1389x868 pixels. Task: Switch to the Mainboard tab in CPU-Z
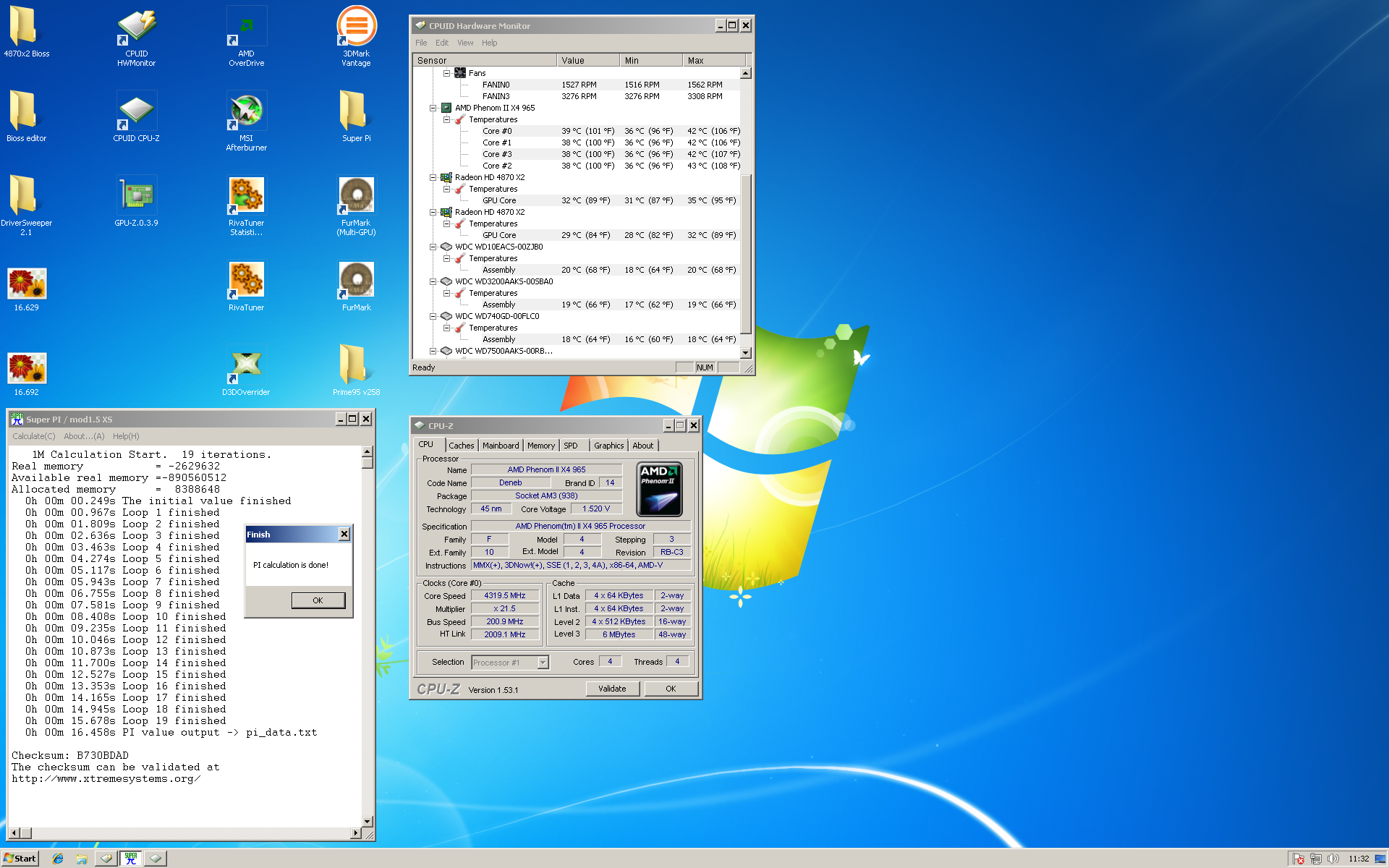[501, 446]
